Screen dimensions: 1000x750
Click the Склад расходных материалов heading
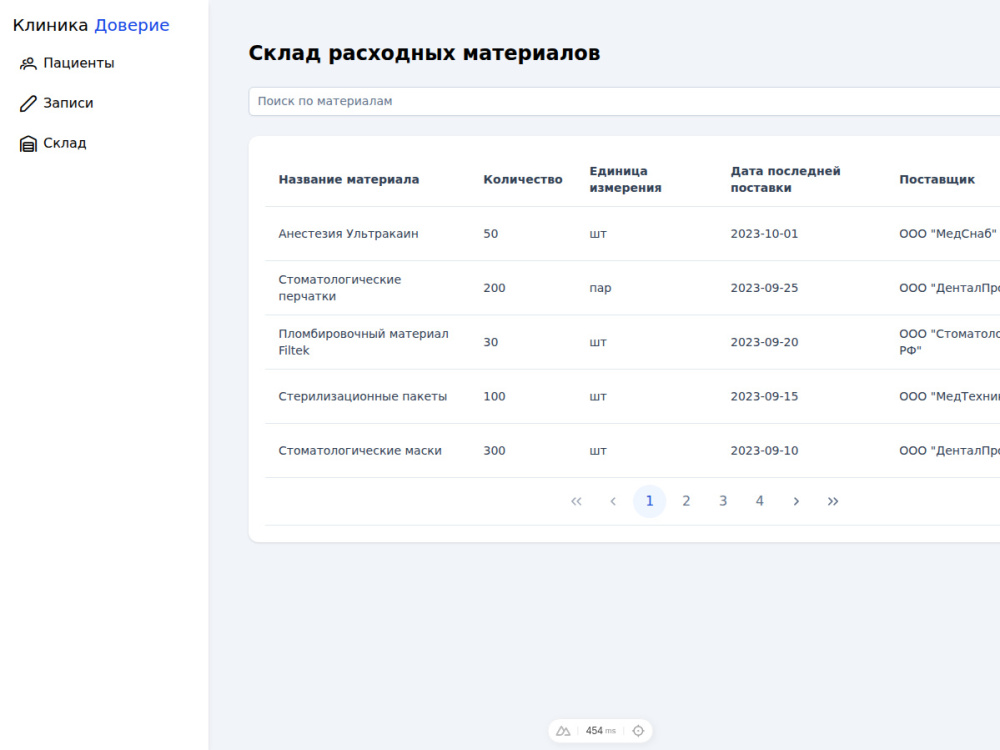pyautogui.click(x=424, y=53)
